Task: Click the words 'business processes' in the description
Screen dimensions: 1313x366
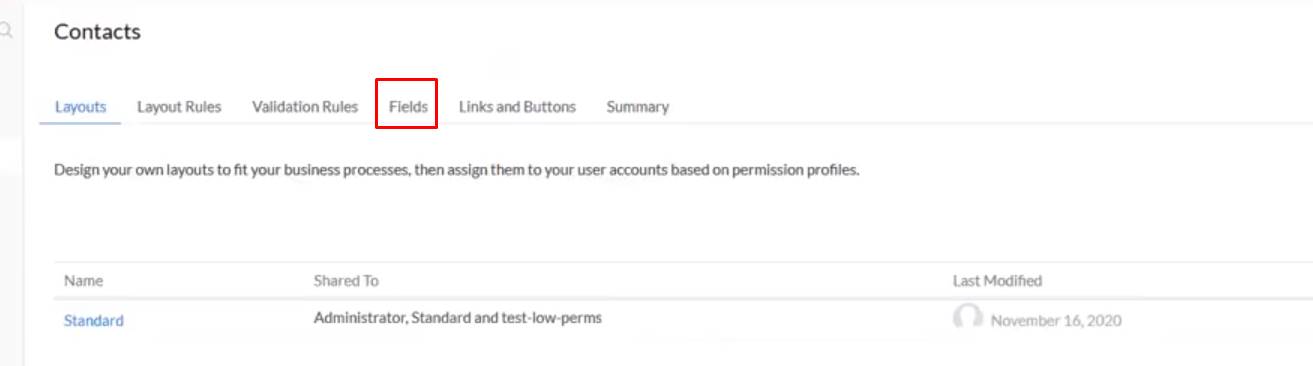Action: point(346,170)
